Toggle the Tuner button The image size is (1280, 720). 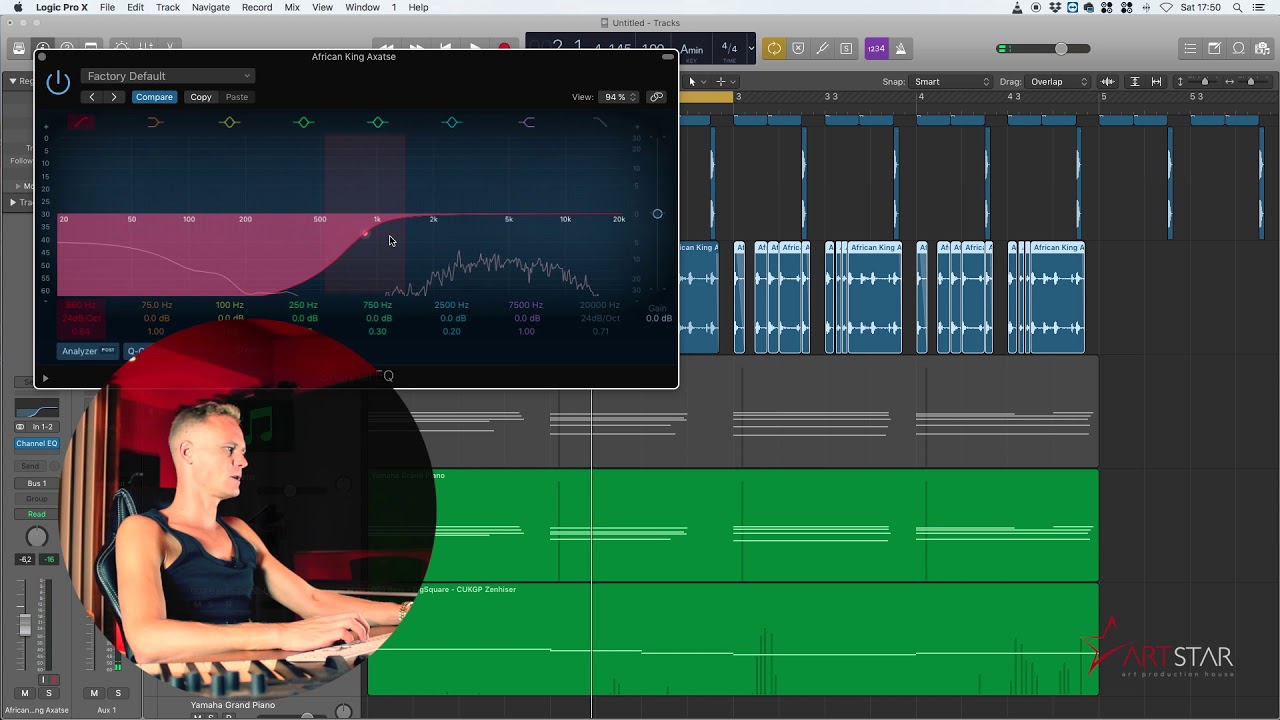pyautogui.click(x=822, y=48)
